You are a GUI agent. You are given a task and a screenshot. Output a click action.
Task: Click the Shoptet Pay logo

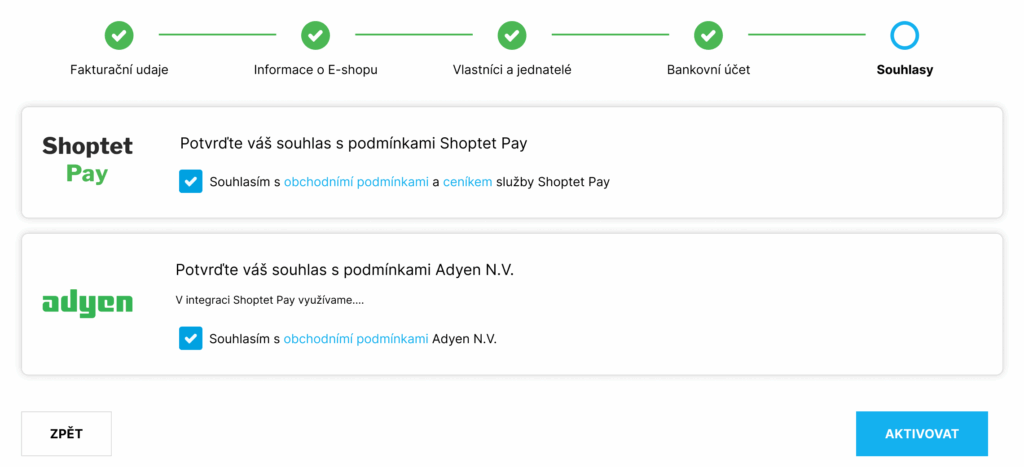pyautogui.click(x=88, y=160)
